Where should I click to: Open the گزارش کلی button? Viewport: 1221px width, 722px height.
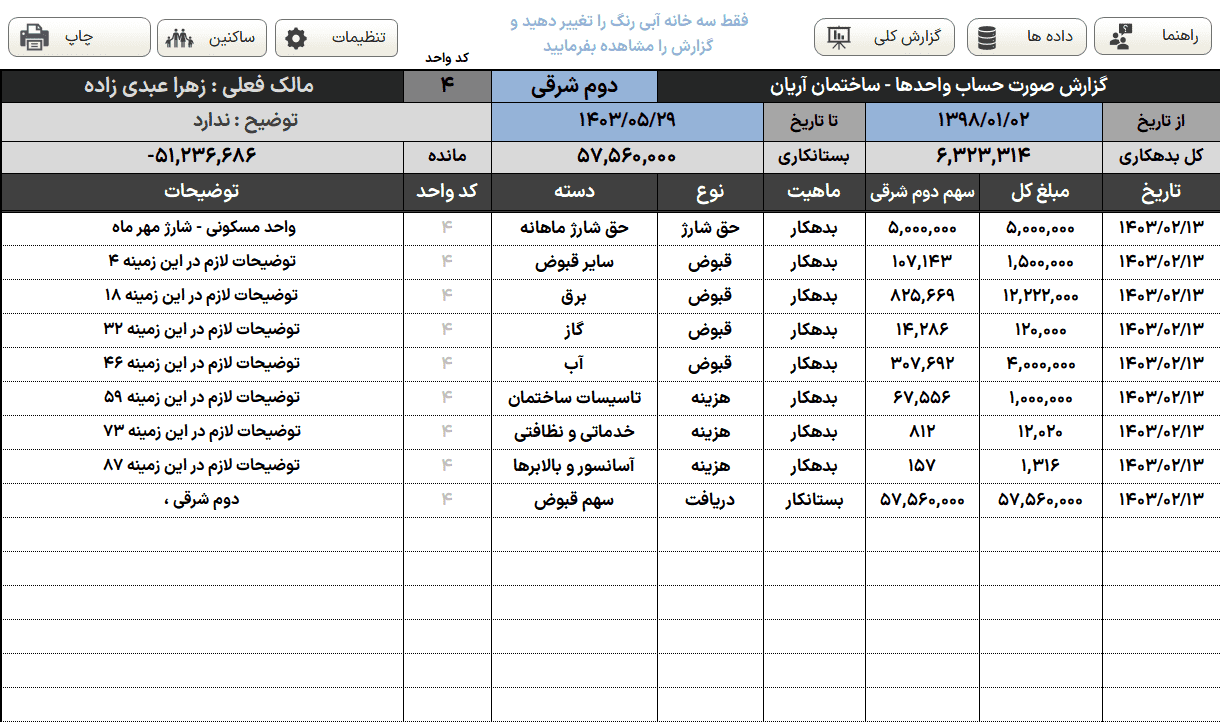[x=885, y=38]
